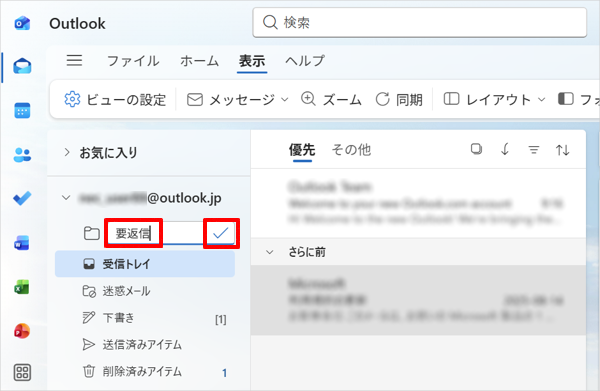
Task: Click the 同期 sync button
Action: tap(399, 100)
